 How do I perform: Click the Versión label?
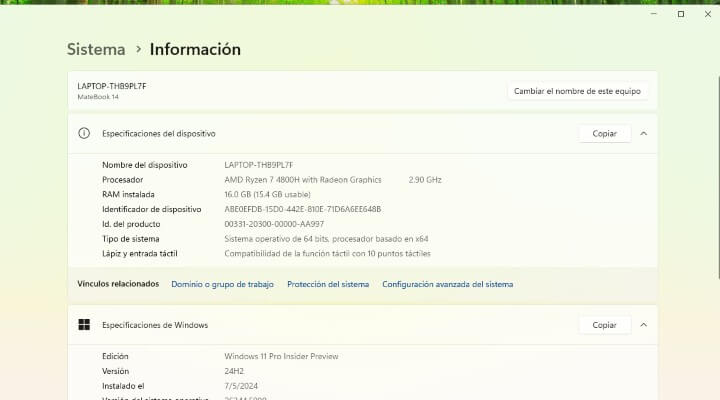point(115,371)
